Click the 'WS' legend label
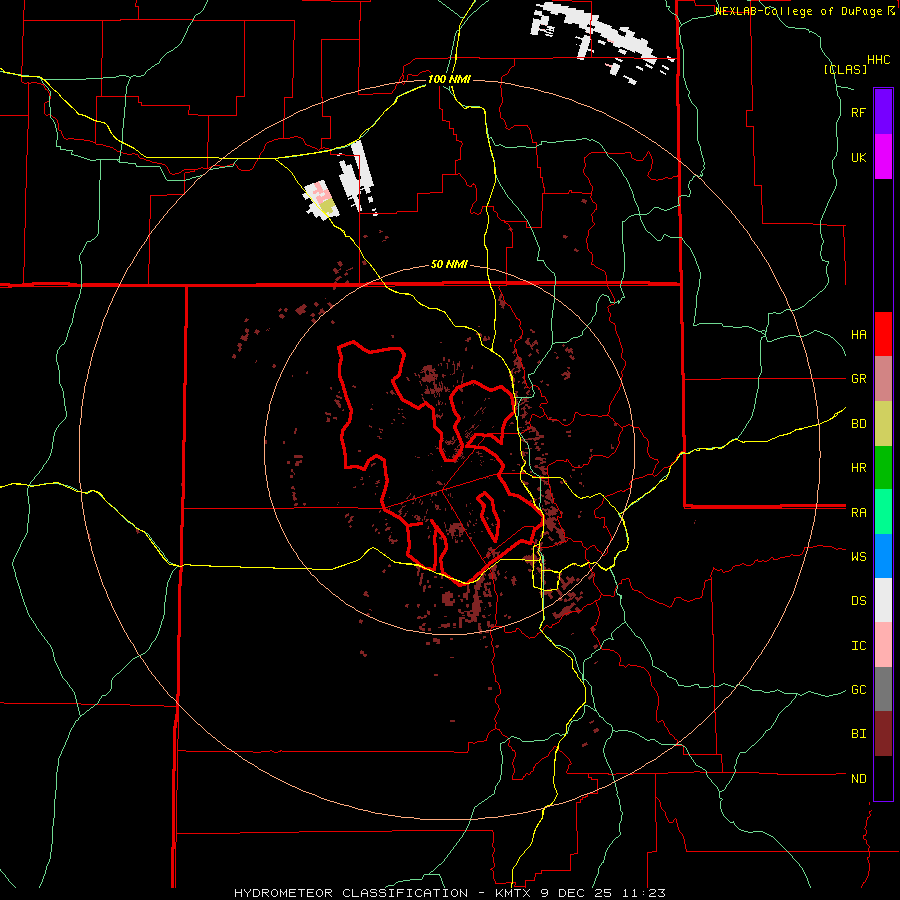The image size is (900, 900). tap(859, 557)
